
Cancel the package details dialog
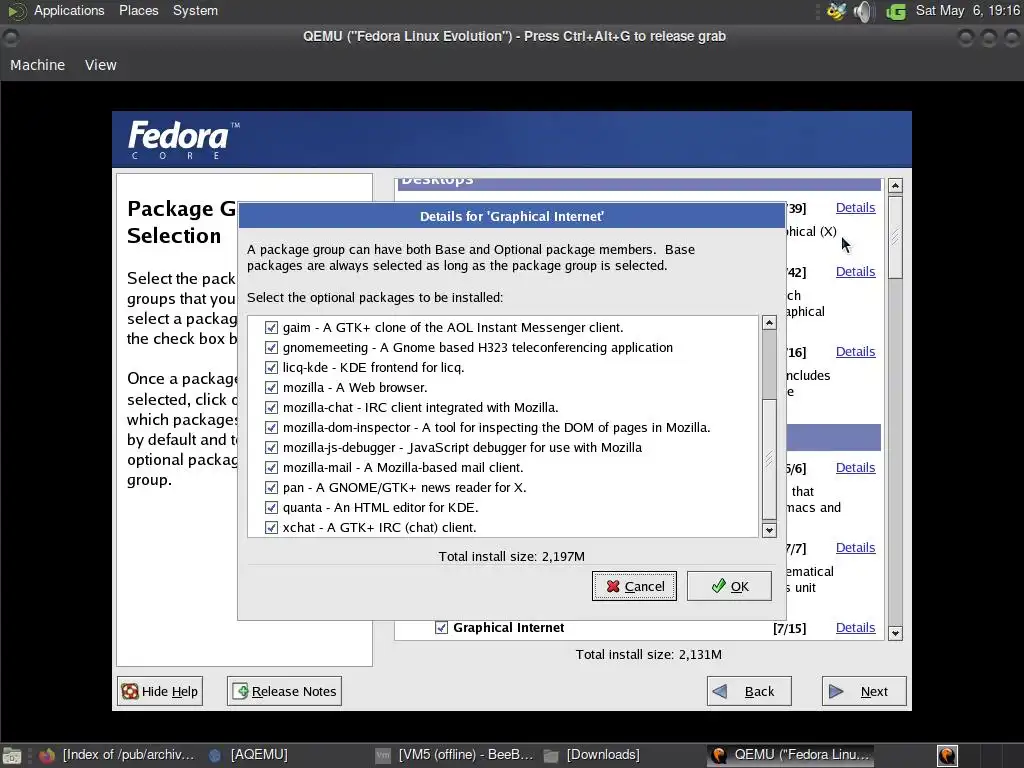[634, 586]
